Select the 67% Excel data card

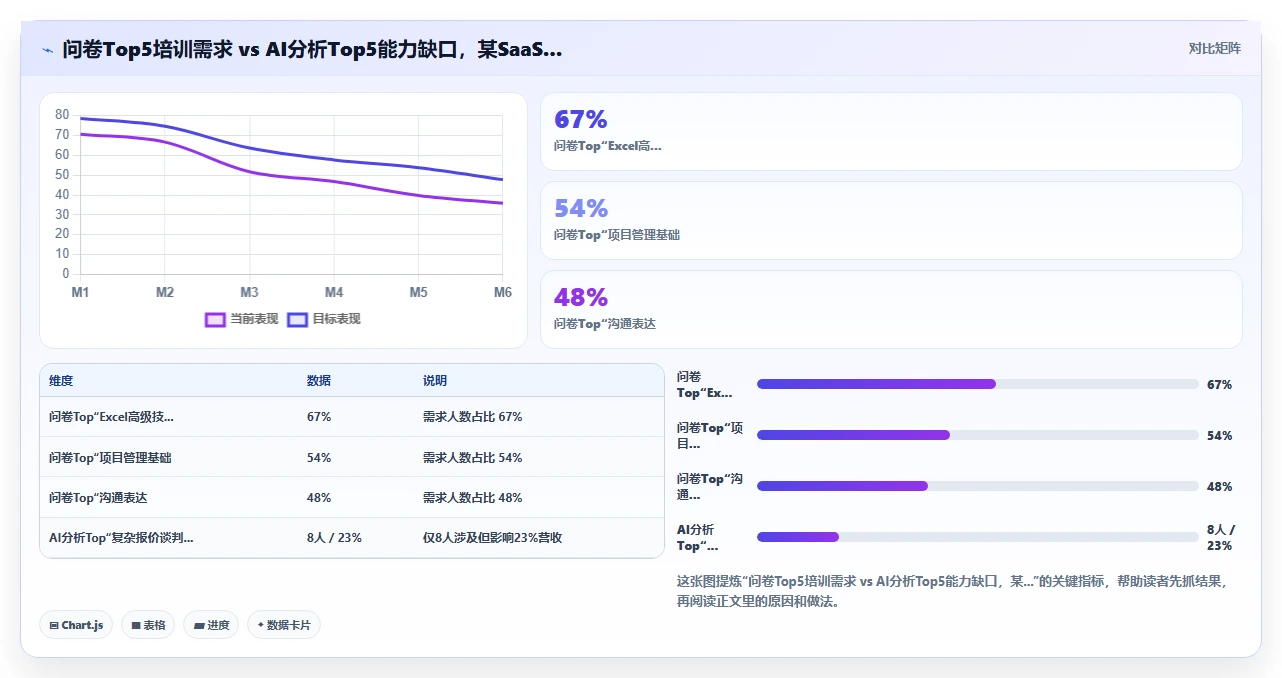[891, 132]
